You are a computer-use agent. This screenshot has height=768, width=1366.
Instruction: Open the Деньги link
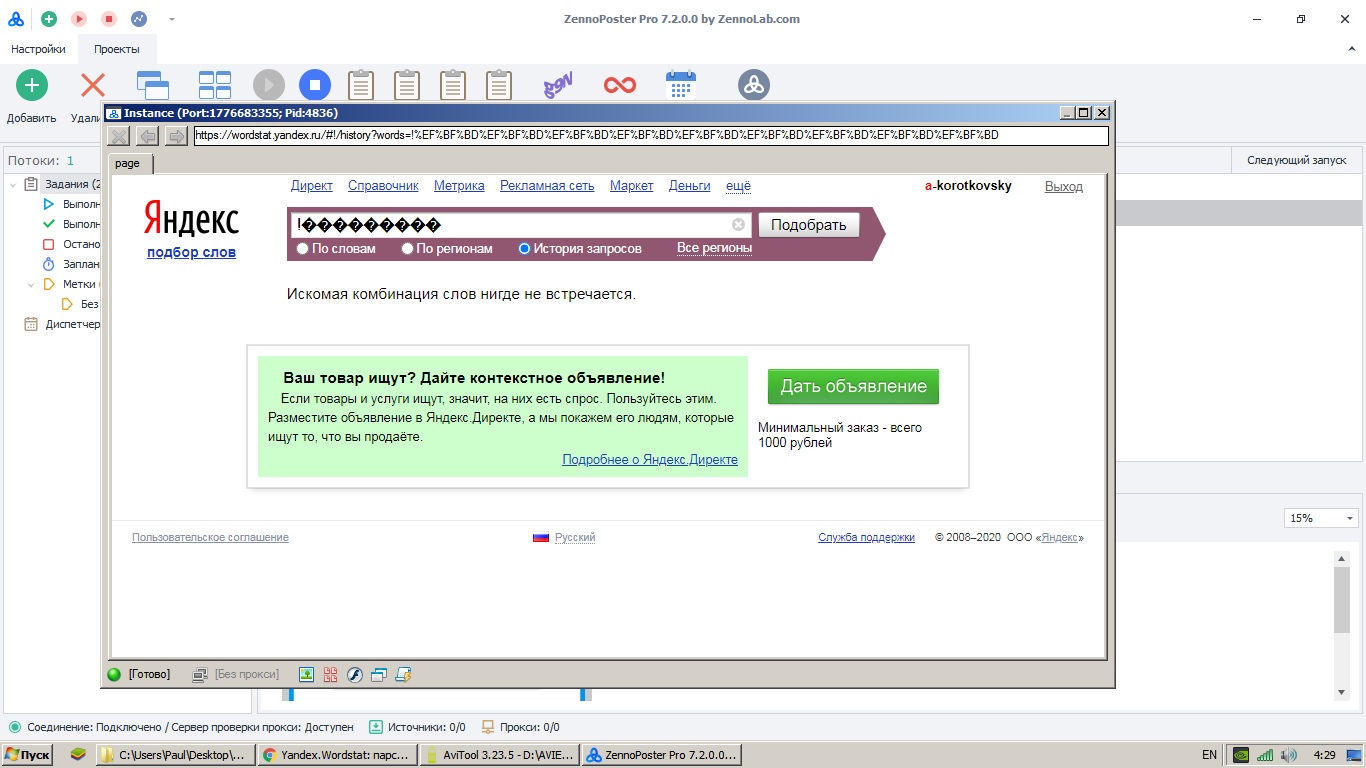[690, 186]
